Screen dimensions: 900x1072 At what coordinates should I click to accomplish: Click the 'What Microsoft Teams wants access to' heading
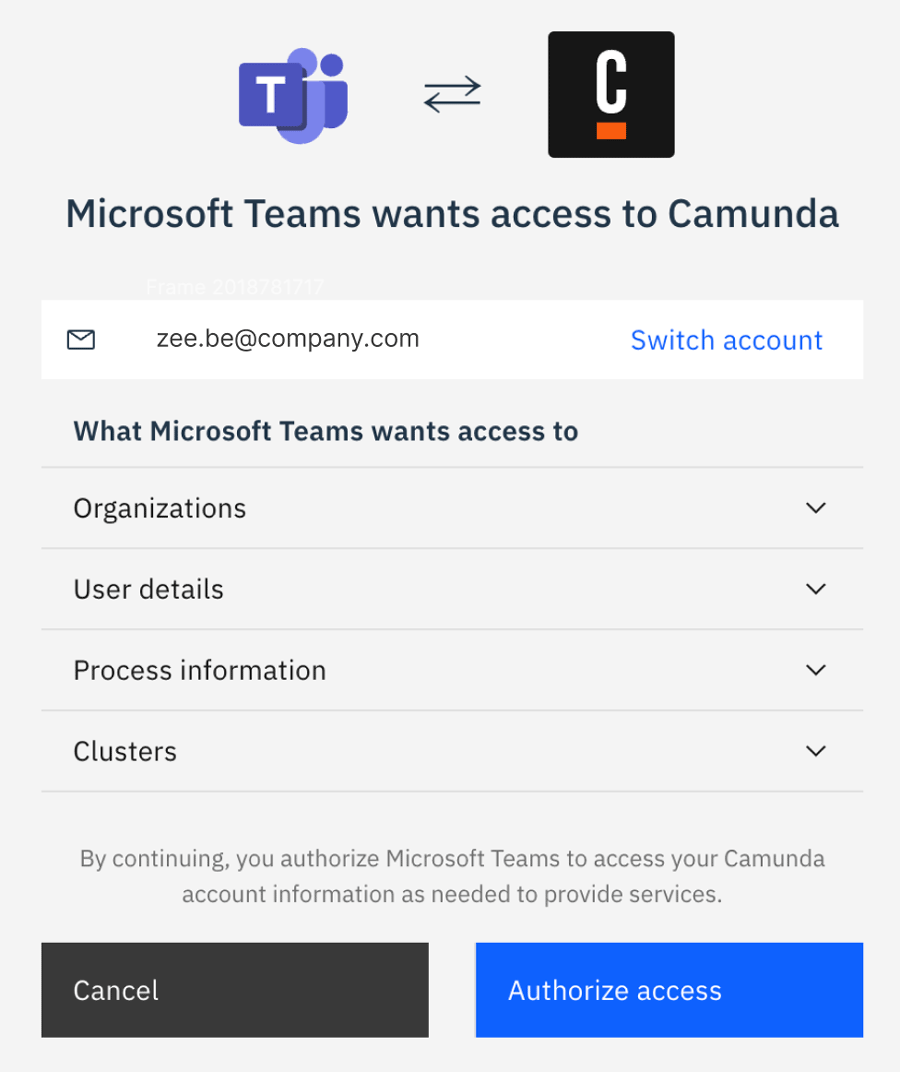[326, 431]
